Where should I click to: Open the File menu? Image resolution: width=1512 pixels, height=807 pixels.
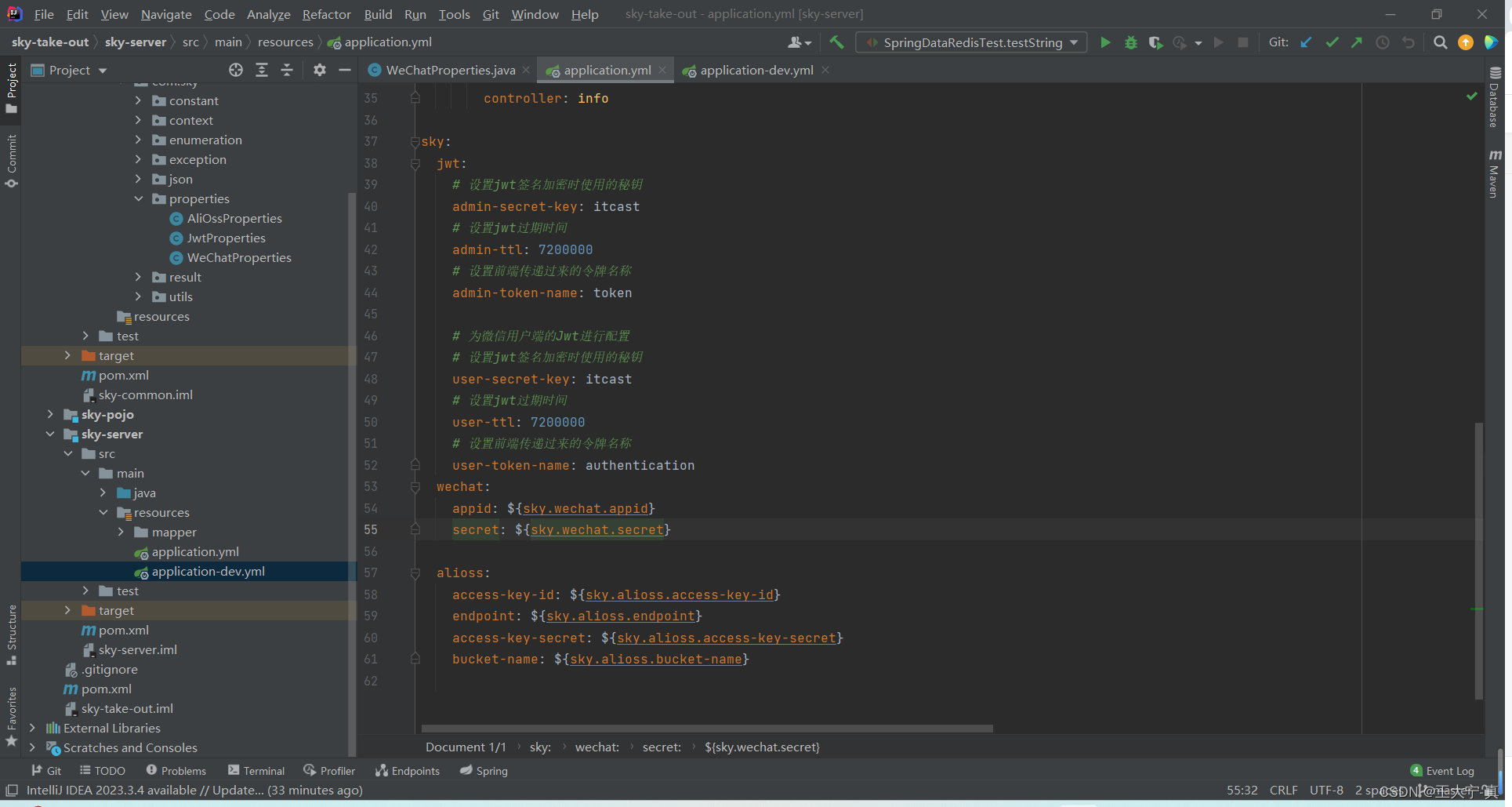tap(44, 14)
